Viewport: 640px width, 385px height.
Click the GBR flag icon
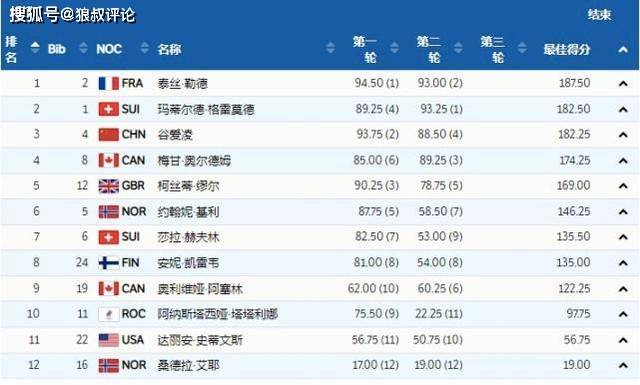click(x=109, y=186)
